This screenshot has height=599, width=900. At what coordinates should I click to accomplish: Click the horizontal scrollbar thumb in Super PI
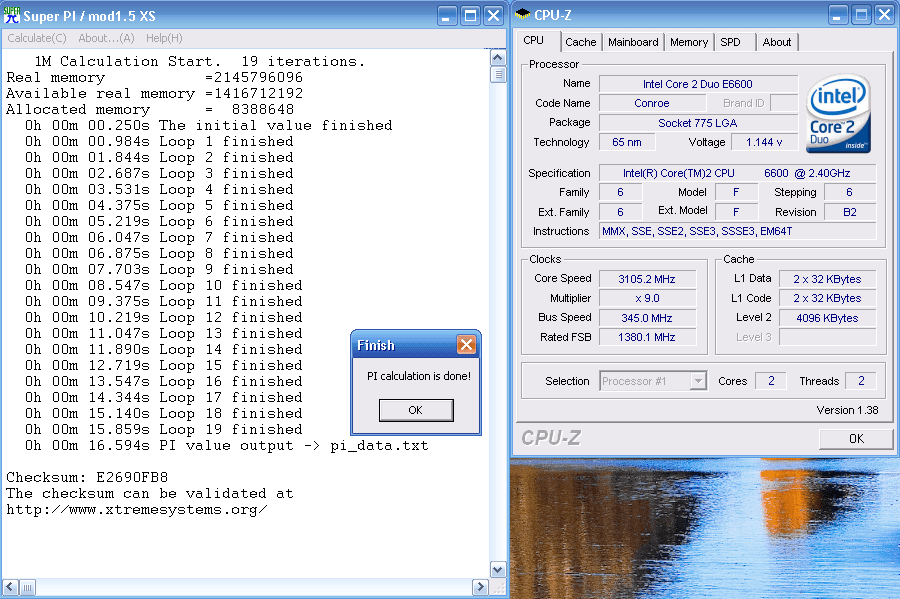[x=28, y=587]
